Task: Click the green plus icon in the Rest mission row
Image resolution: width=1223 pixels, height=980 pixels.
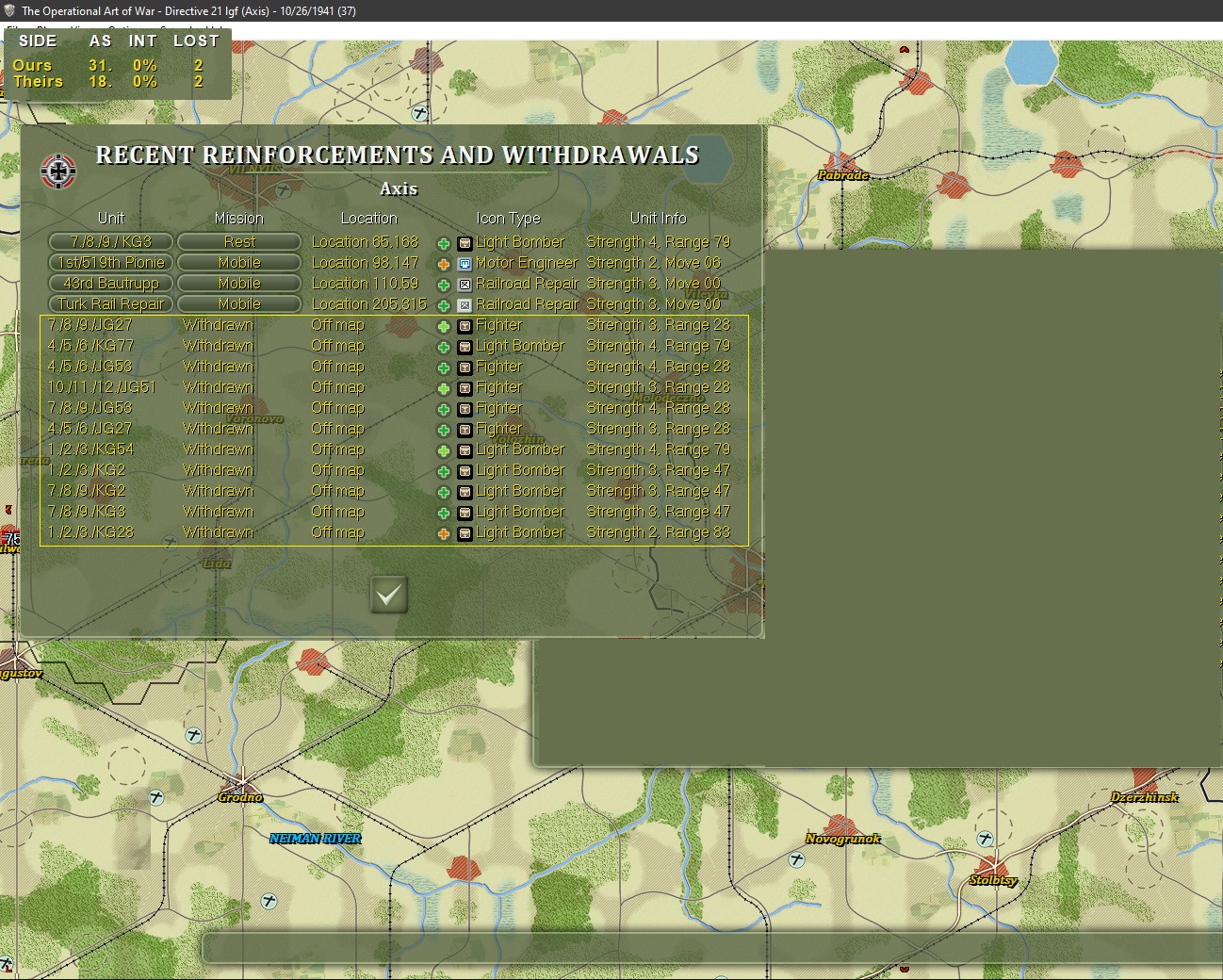Action: (x=444, y=243)
